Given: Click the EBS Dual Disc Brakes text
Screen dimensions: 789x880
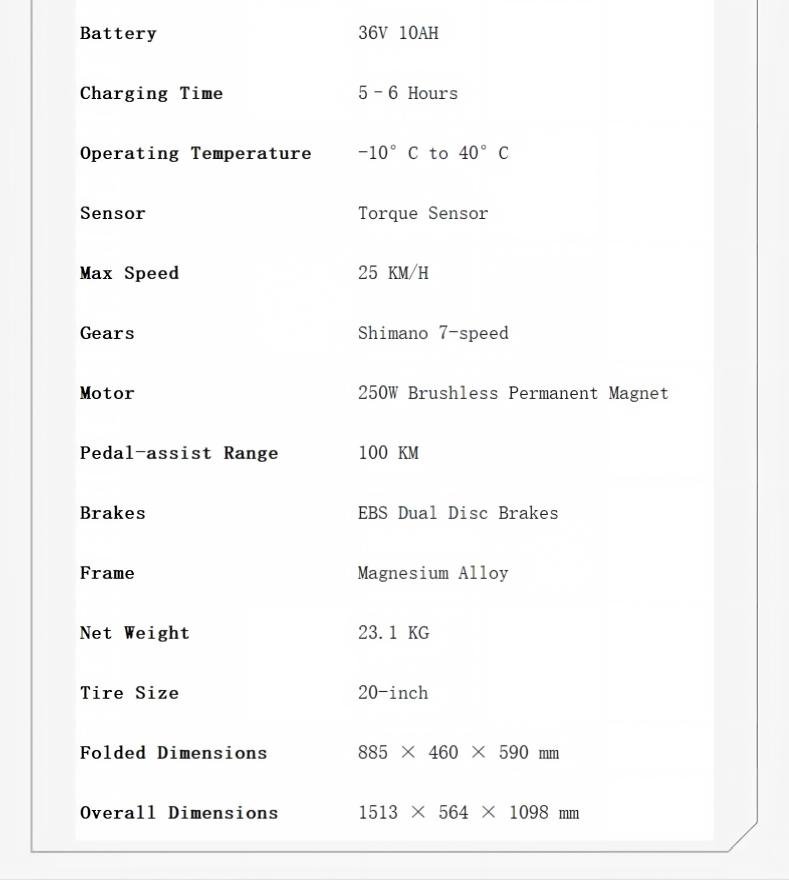Looking at the screenshot, I should [458, 513].
